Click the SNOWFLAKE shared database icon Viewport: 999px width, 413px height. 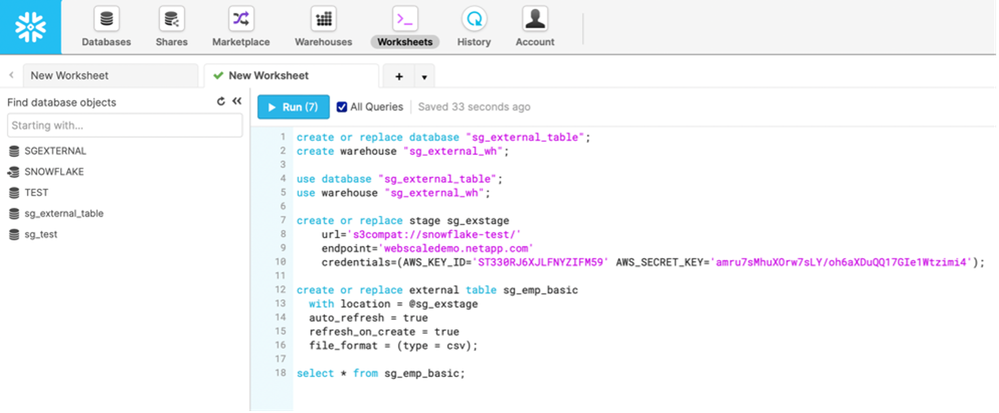click(x=13, y=172)
